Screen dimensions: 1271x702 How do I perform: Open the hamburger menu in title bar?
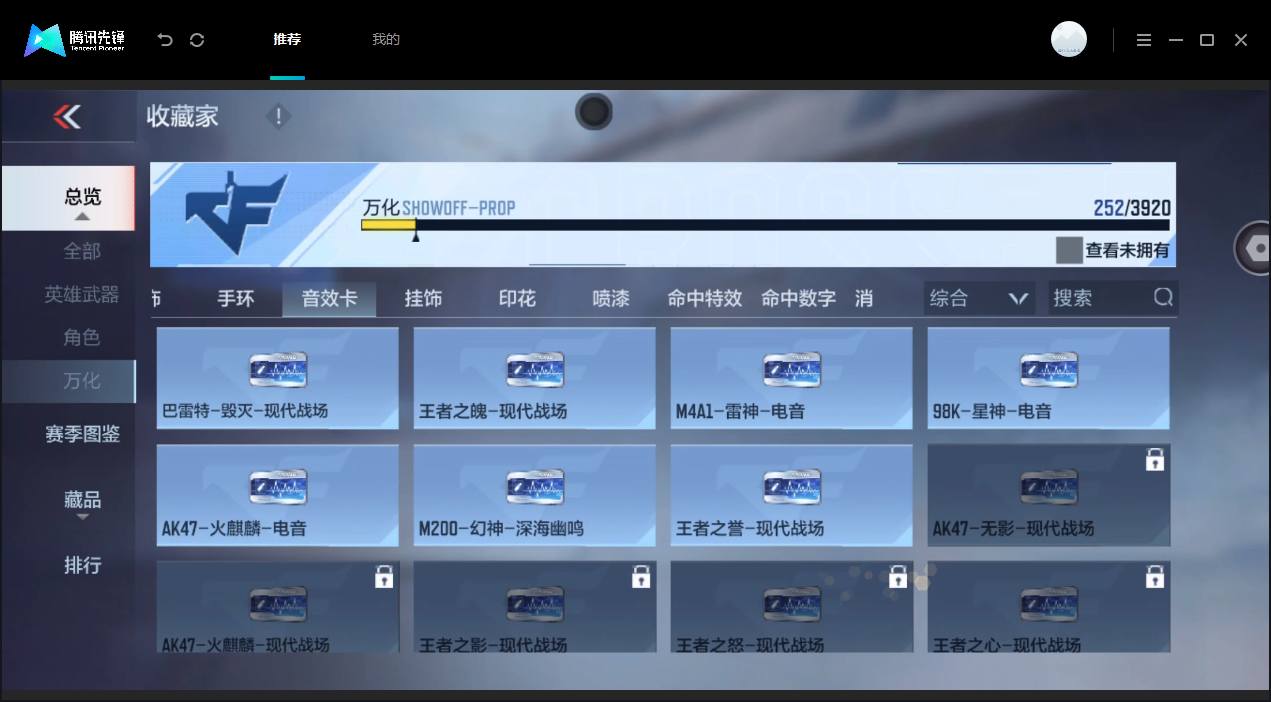coord(1144,40)
